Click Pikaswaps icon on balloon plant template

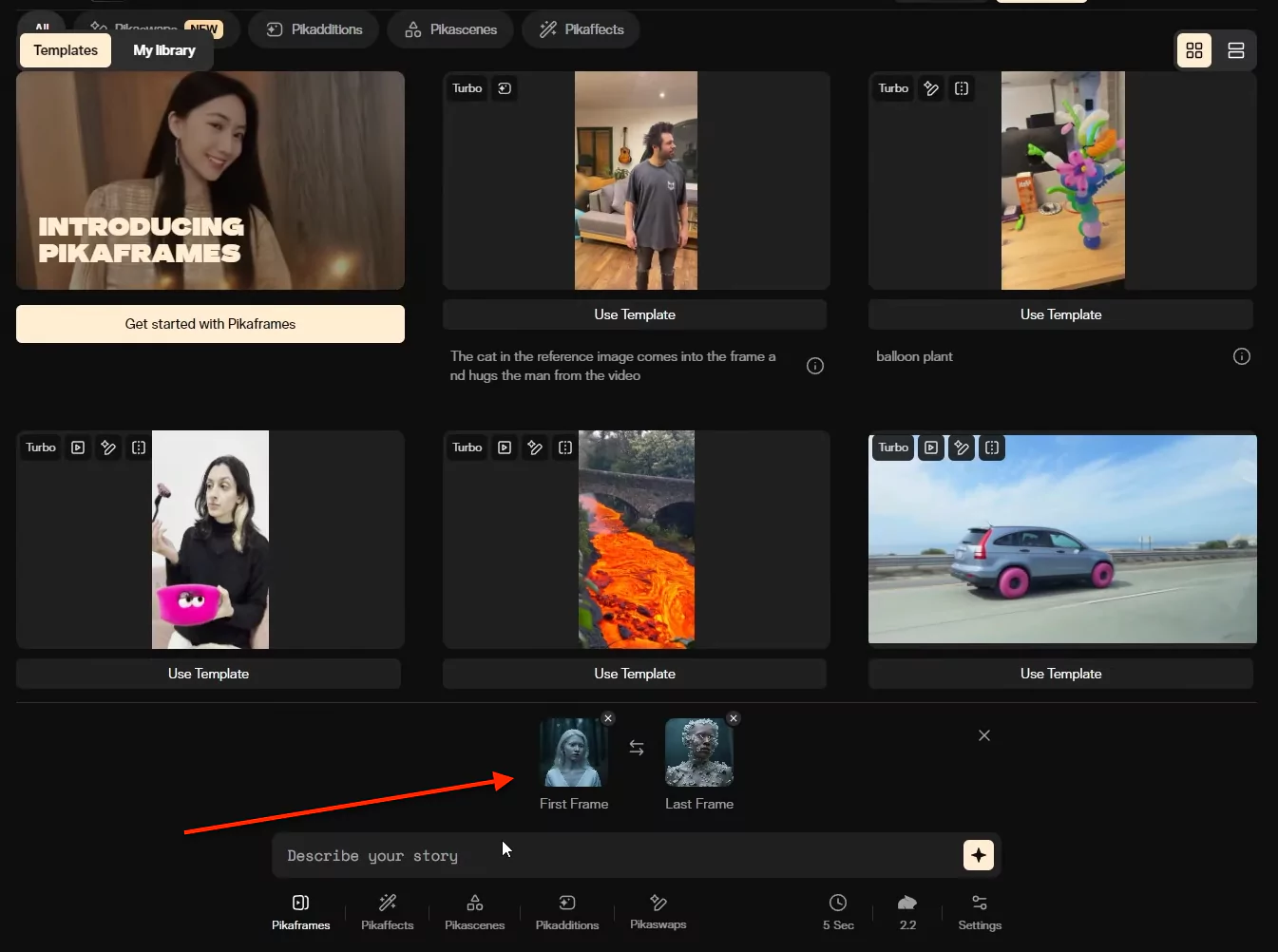coord(931,88)
